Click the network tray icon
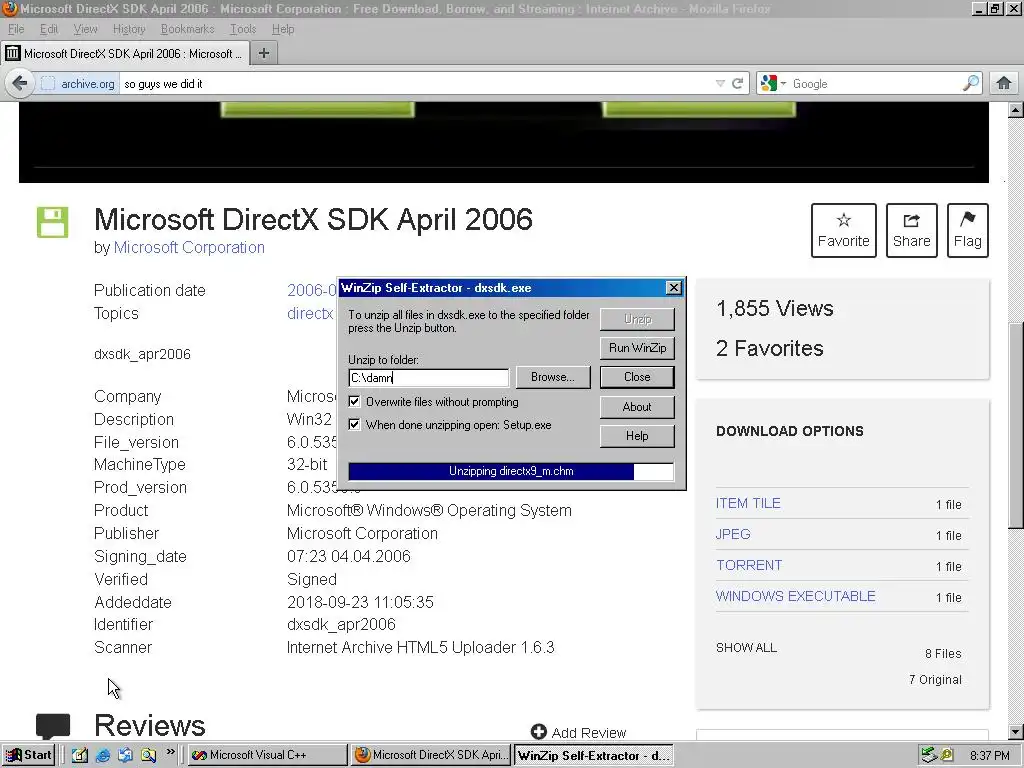 [929, 755]
